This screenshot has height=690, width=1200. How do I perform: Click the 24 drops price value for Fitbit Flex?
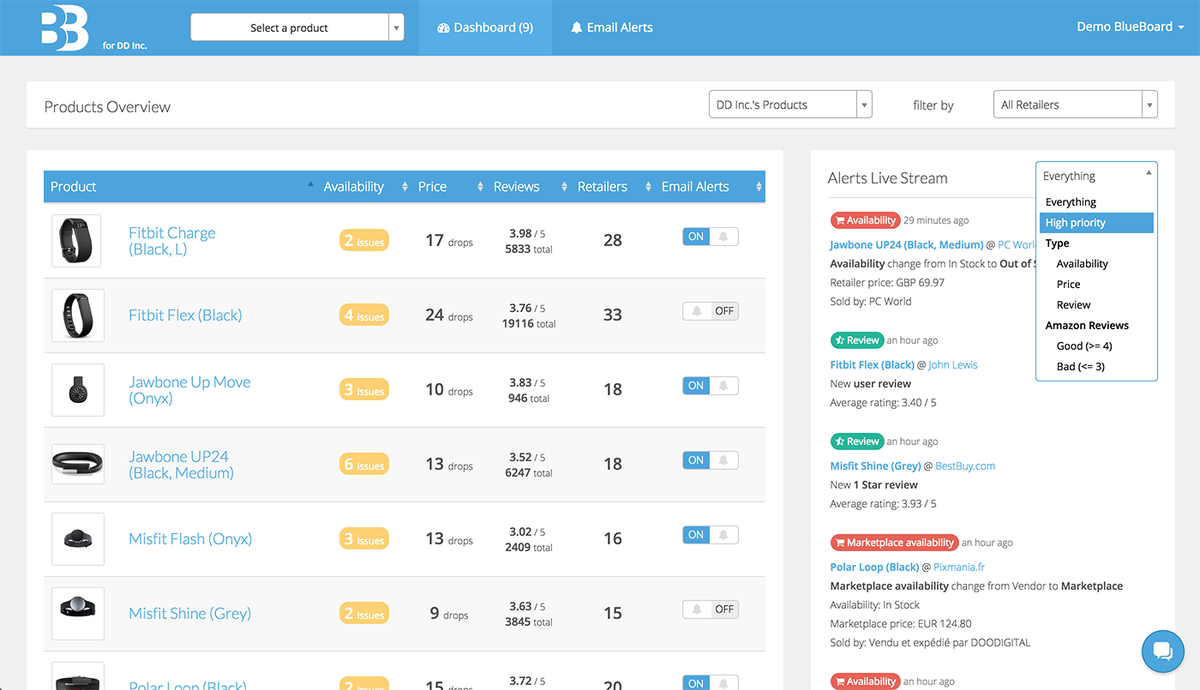449,315
